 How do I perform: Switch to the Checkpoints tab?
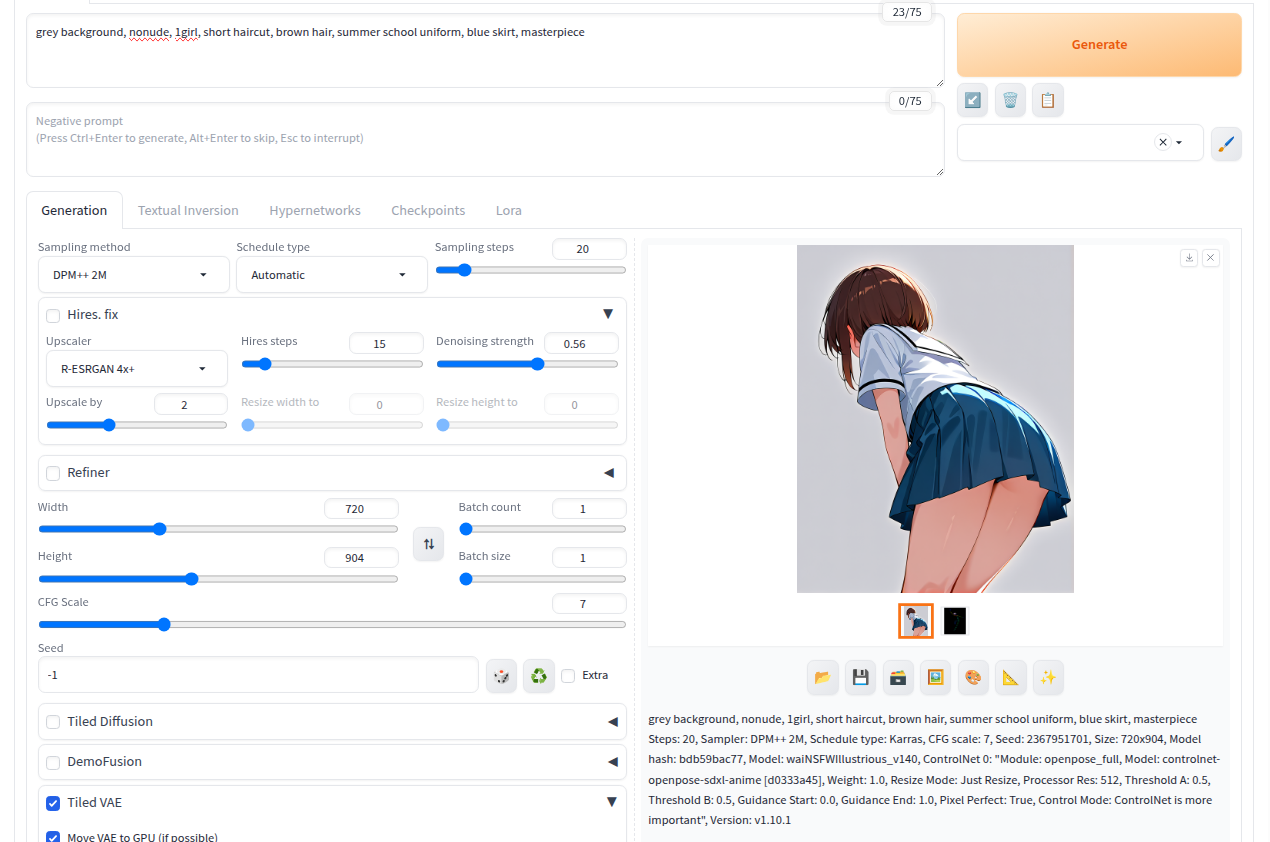[x=428, y=210]
